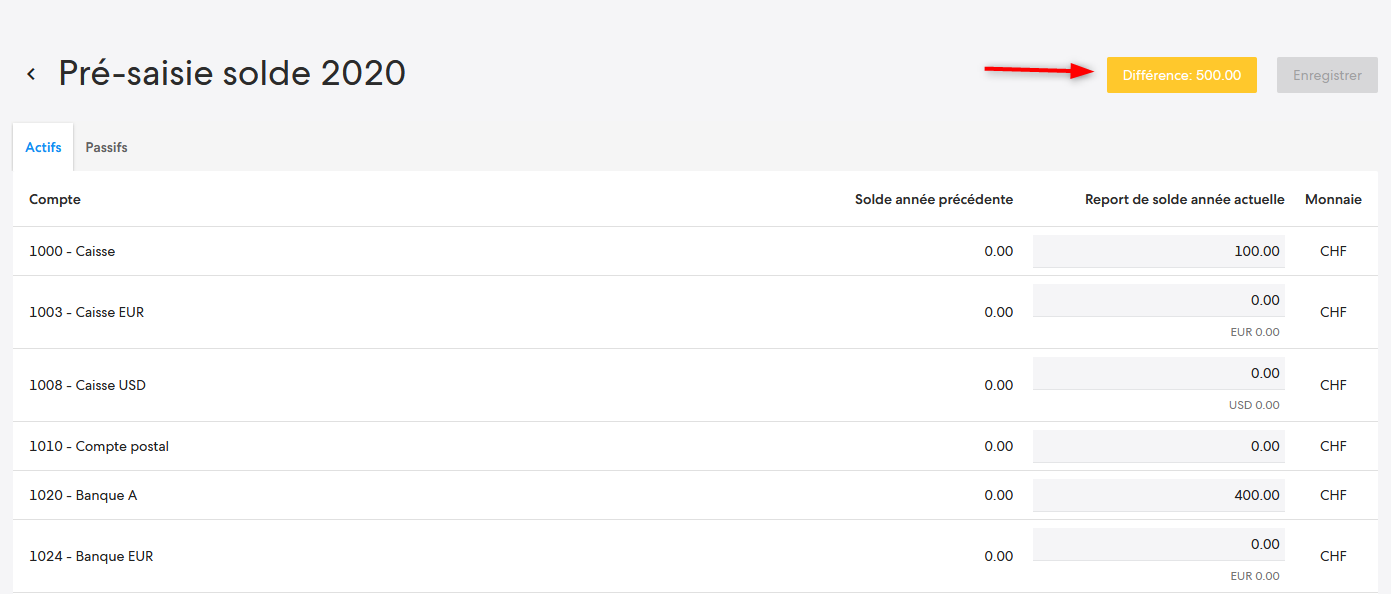Edit the 1020 - Banque A balance field
This screenshot has height=594, width=1391.
coord(1158,495)
